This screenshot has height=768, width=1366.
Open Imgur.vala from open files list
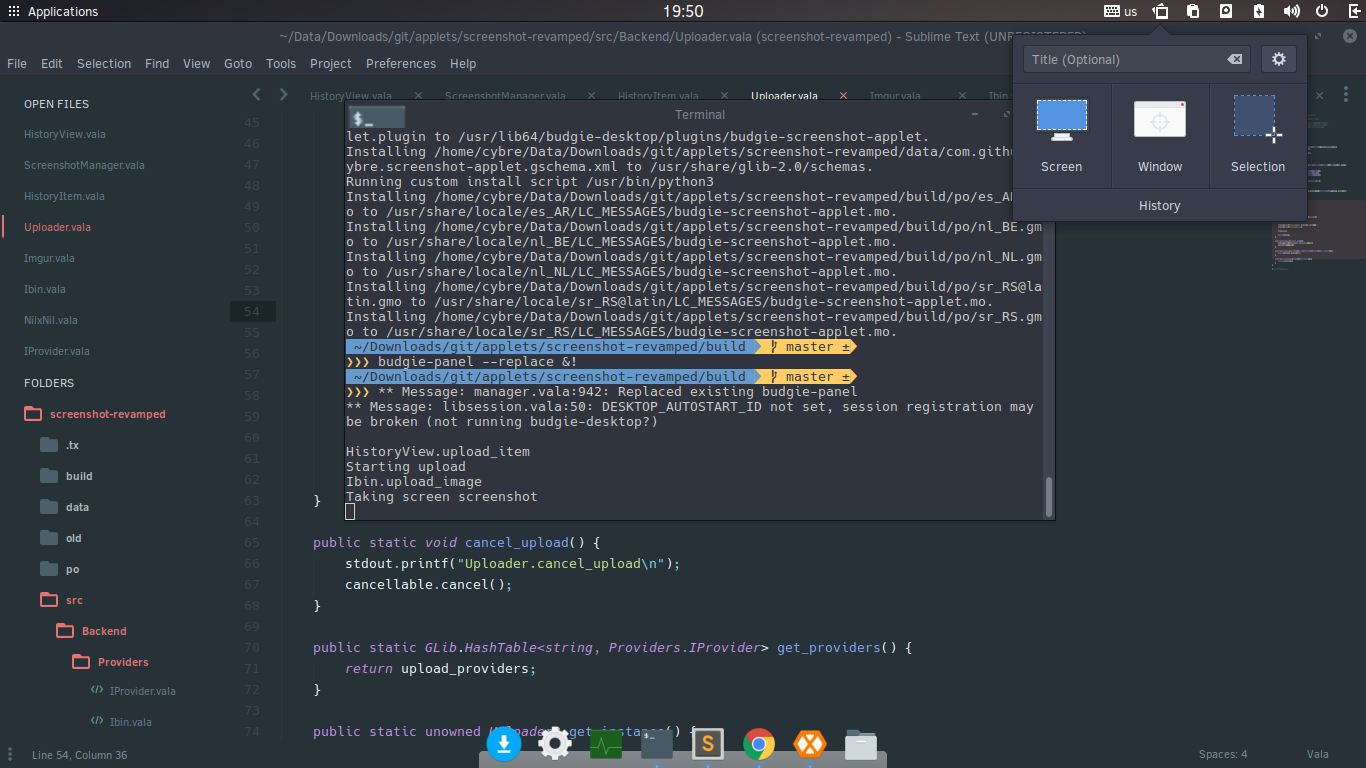point(49,258)
